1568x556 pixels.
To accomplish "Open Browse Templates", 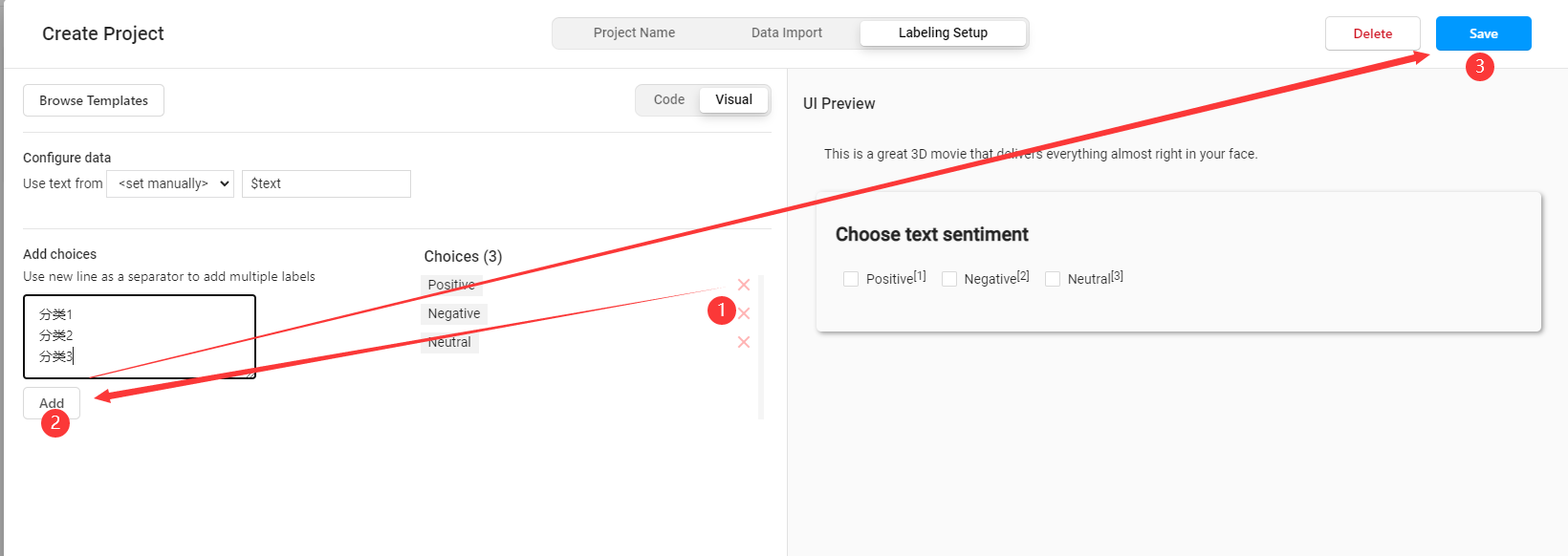I will (94, 100).
